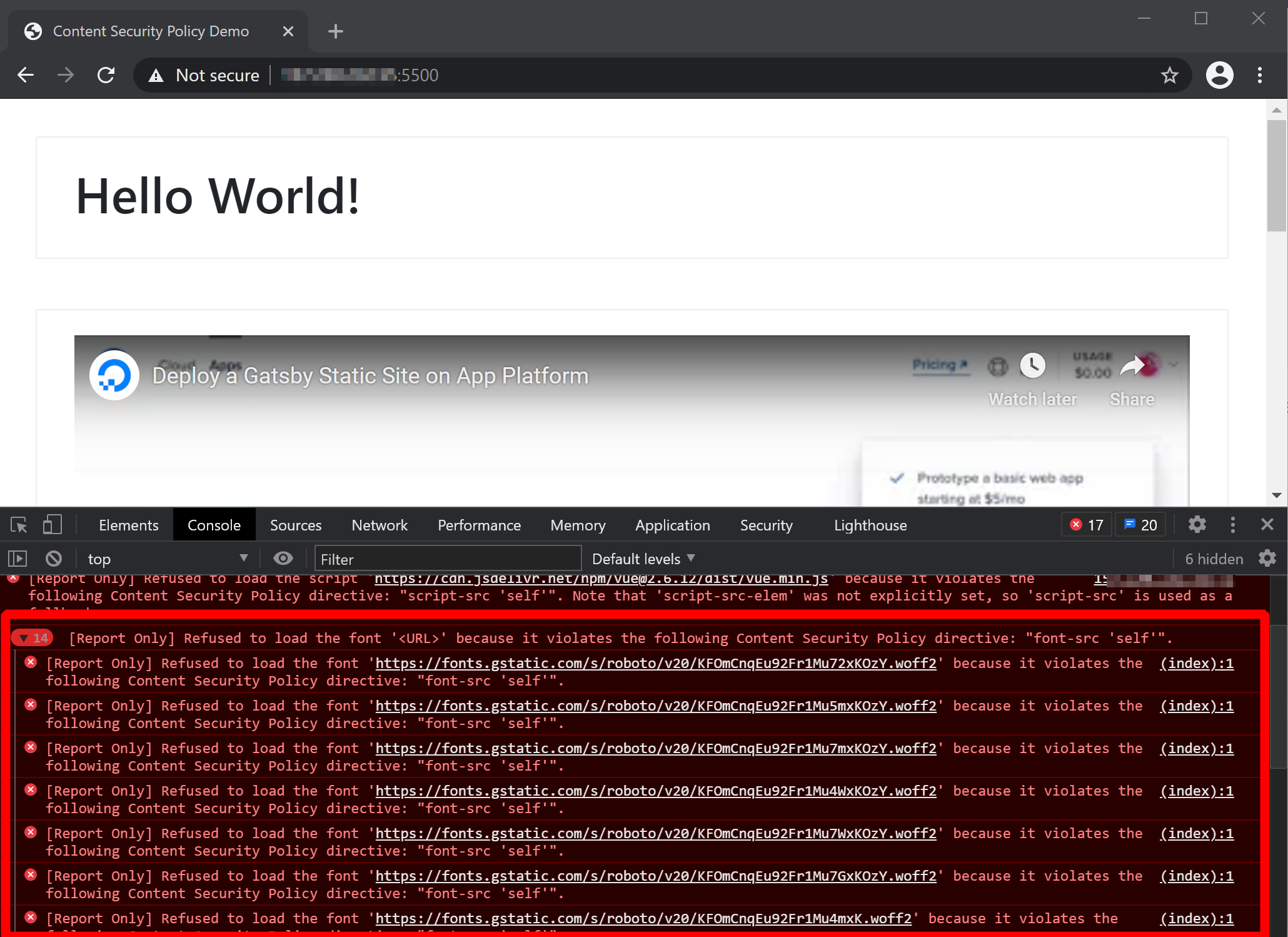Open DevTools settings gear

click(x=1197, y=524)
